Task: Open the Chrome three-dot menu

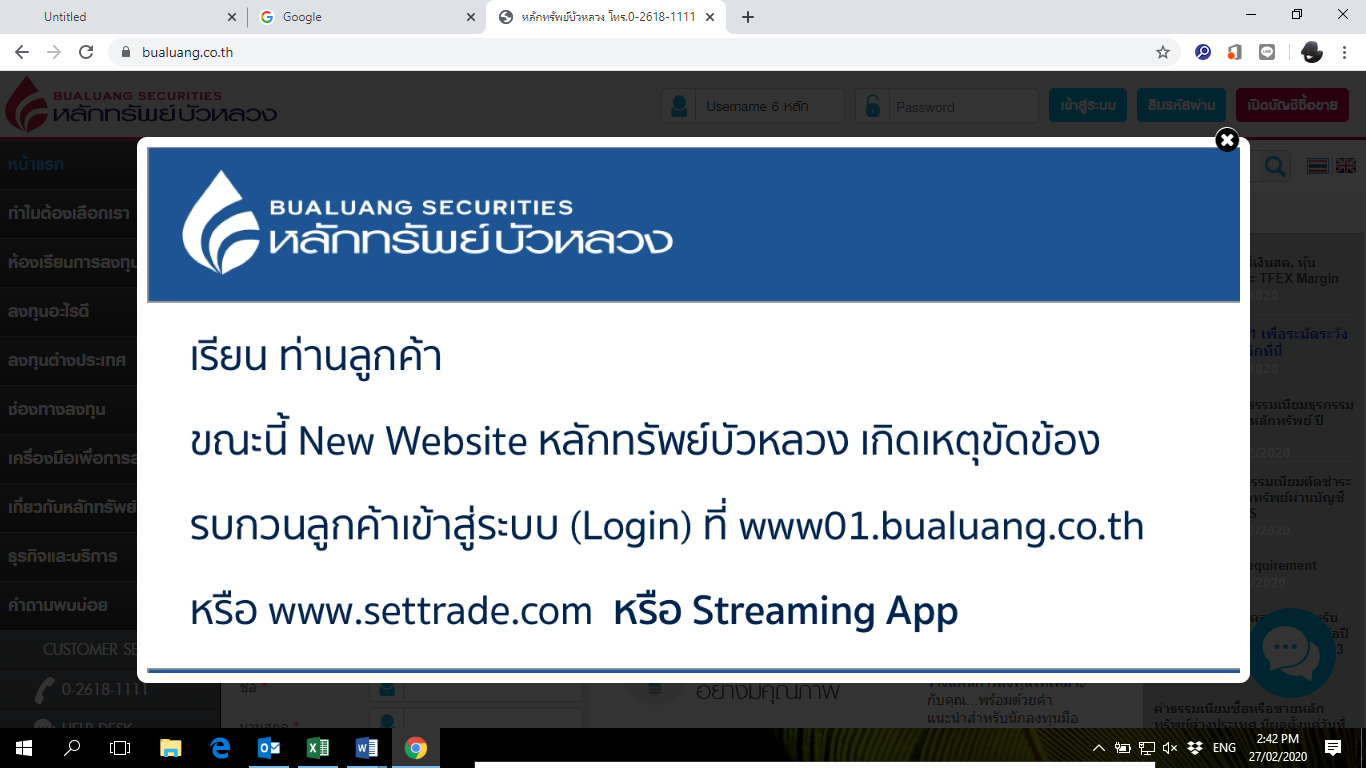Action: (x=1346, y=52)
